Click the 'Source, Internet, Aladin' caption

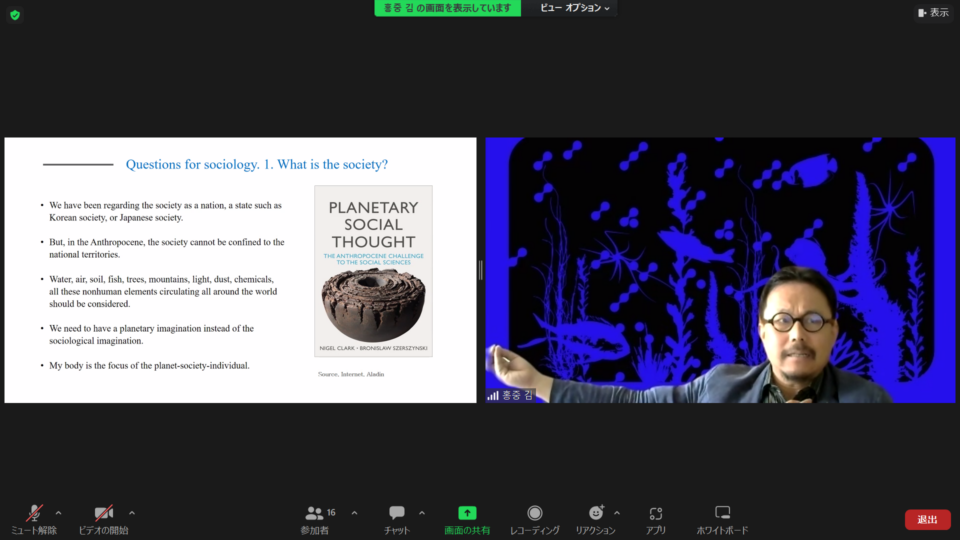click(x=351, y=374)
